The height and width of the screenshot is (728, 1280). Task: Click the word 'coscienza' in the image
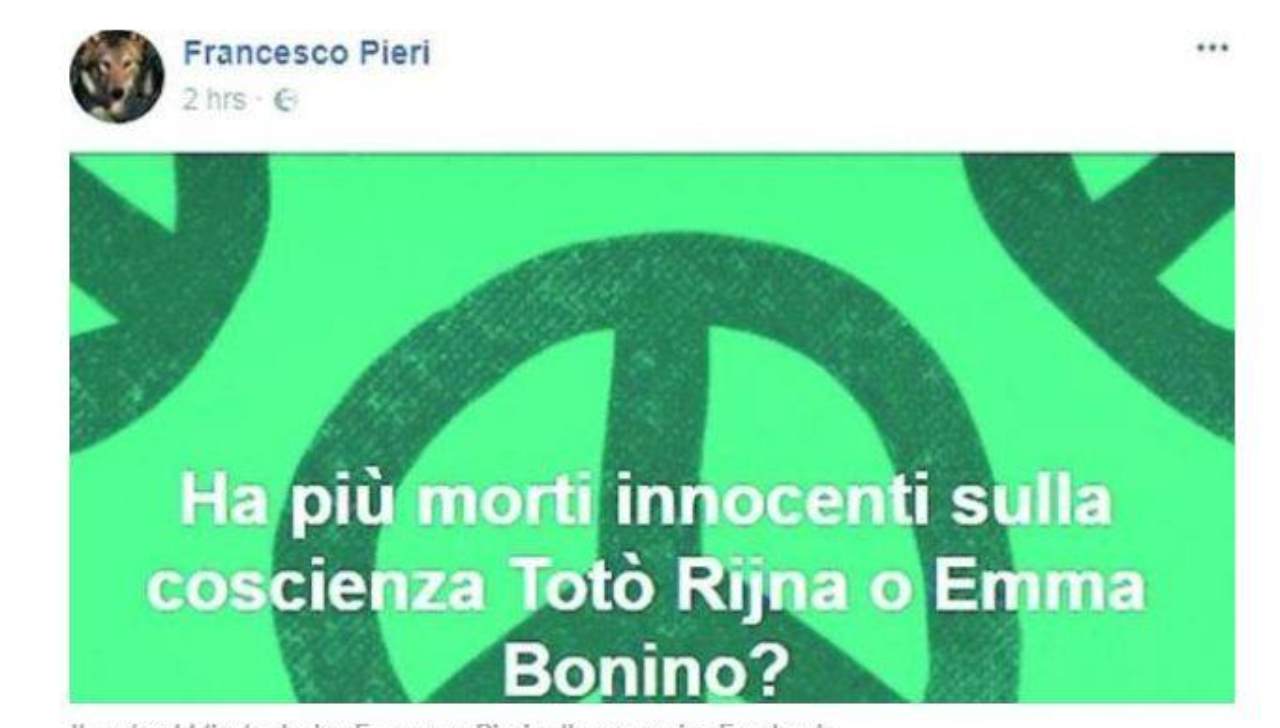tap(300, 590)
